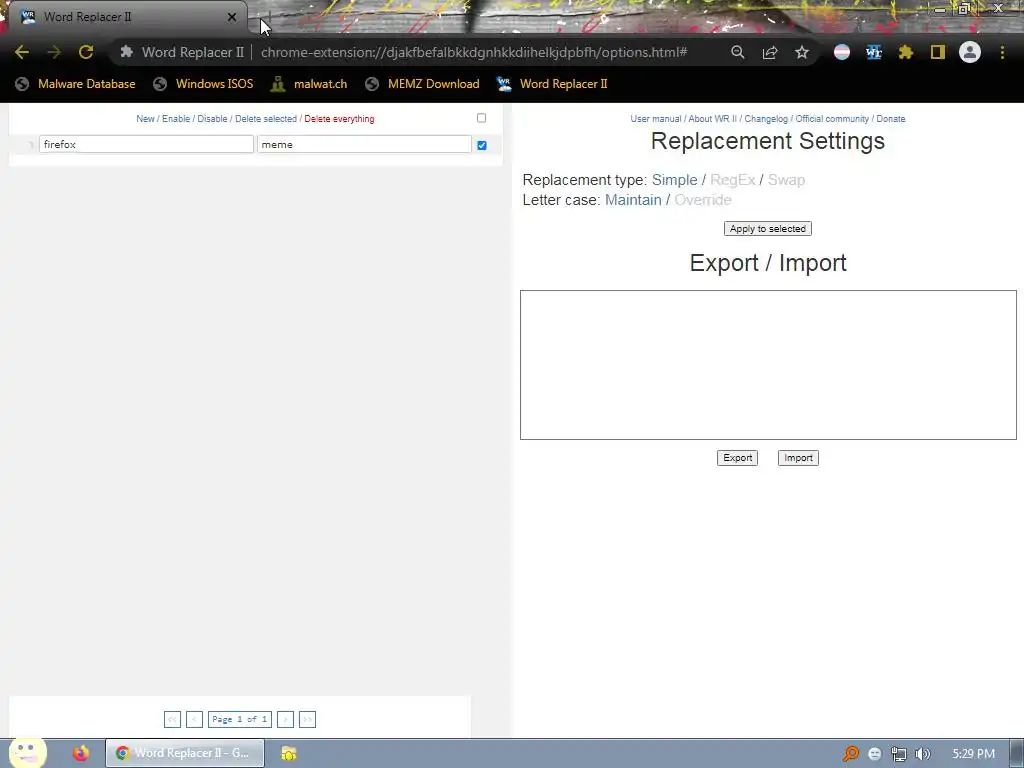Click the 5:29 PM taskbar clock
1024x768 pixels.
click(973, 754)
